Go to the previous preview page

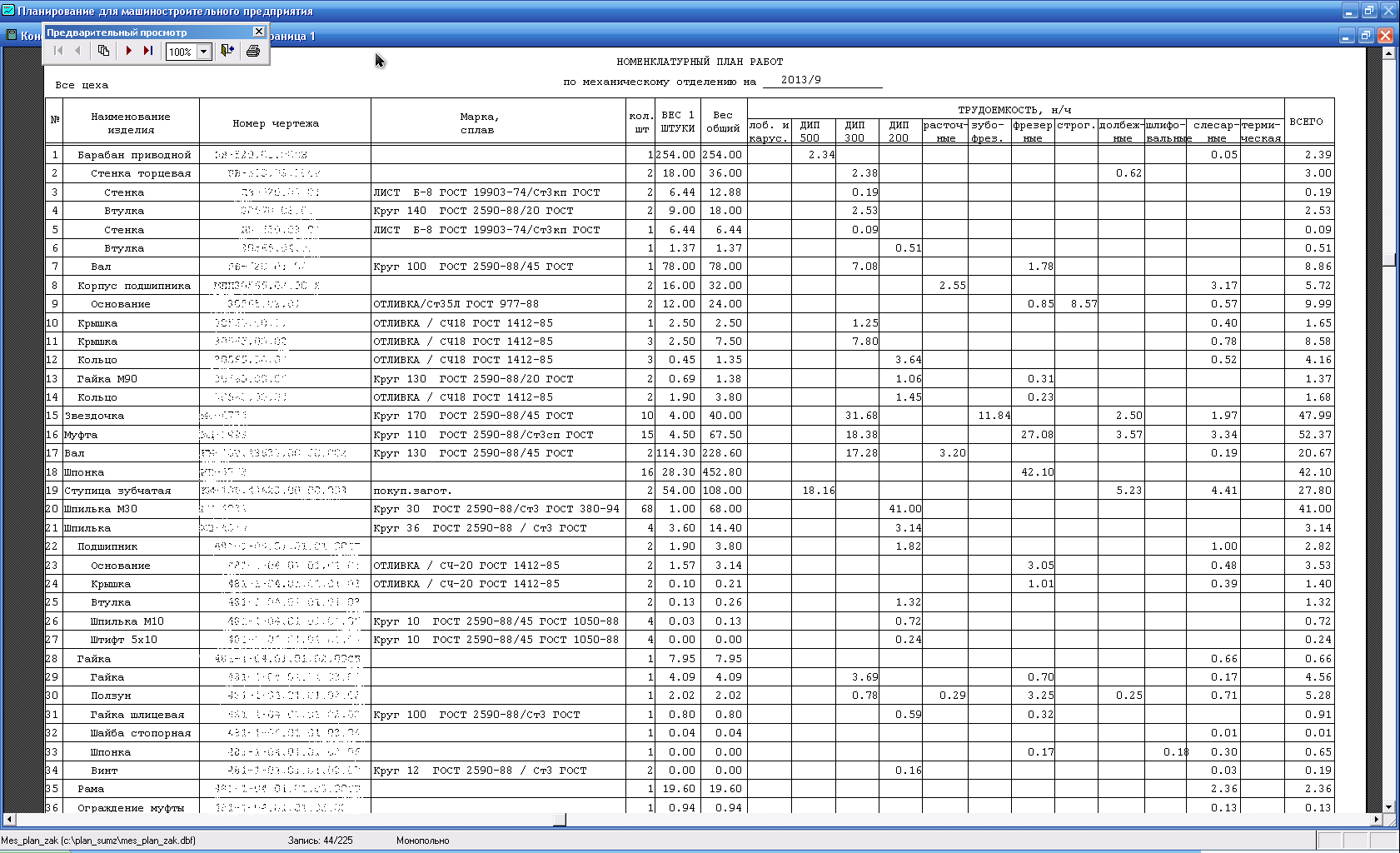pos(77,51)
